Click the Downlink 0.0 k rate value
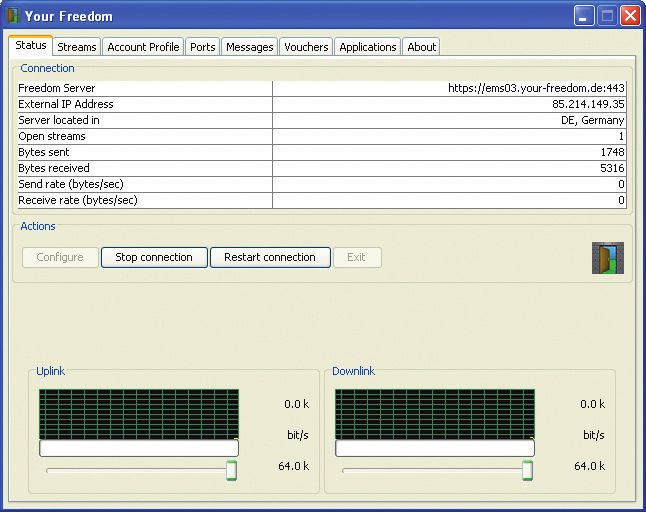Viewport: 646px width, 512px height. pos(592,404)
